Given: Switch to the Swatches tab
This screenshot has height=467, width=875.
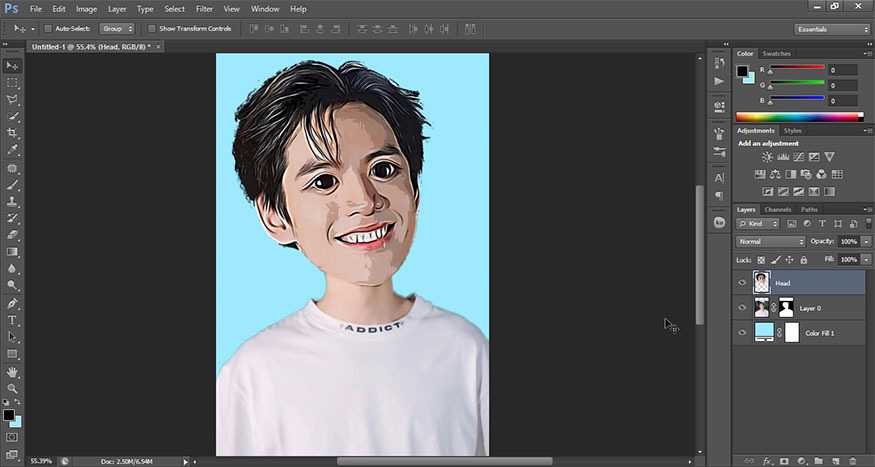Looking at the screenshot, I should tap(776, 53).
